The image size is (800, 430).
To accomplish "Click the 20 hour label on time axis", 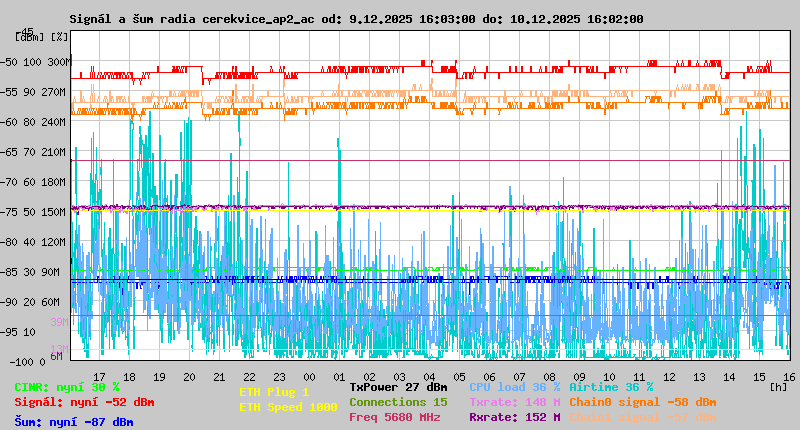I will [x=189, y=376].
